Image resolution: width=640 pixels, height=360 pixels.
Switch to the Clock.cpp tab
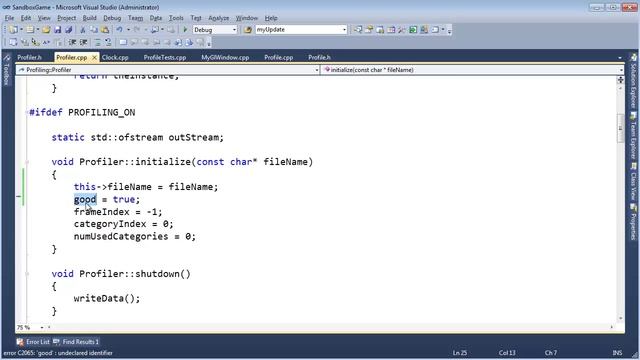tap(115, 58)
